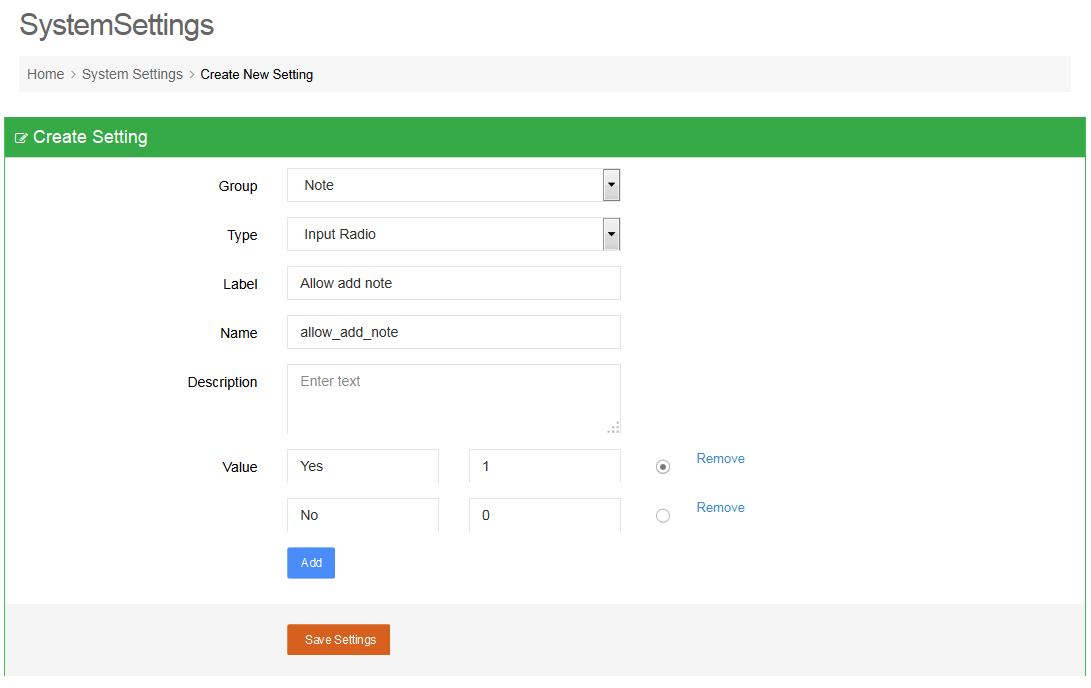Select the radio button for No row

[x=663, y=516]
